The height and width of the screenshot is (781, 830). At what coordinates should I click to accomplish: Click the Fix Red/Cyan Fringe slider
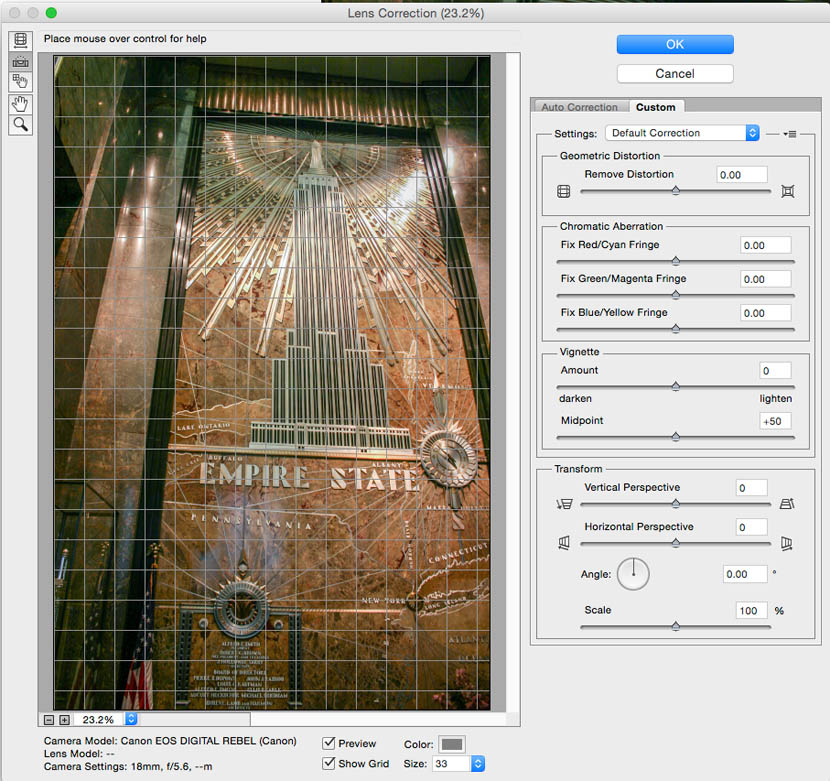pyautogui.click(x=675, y=261)
